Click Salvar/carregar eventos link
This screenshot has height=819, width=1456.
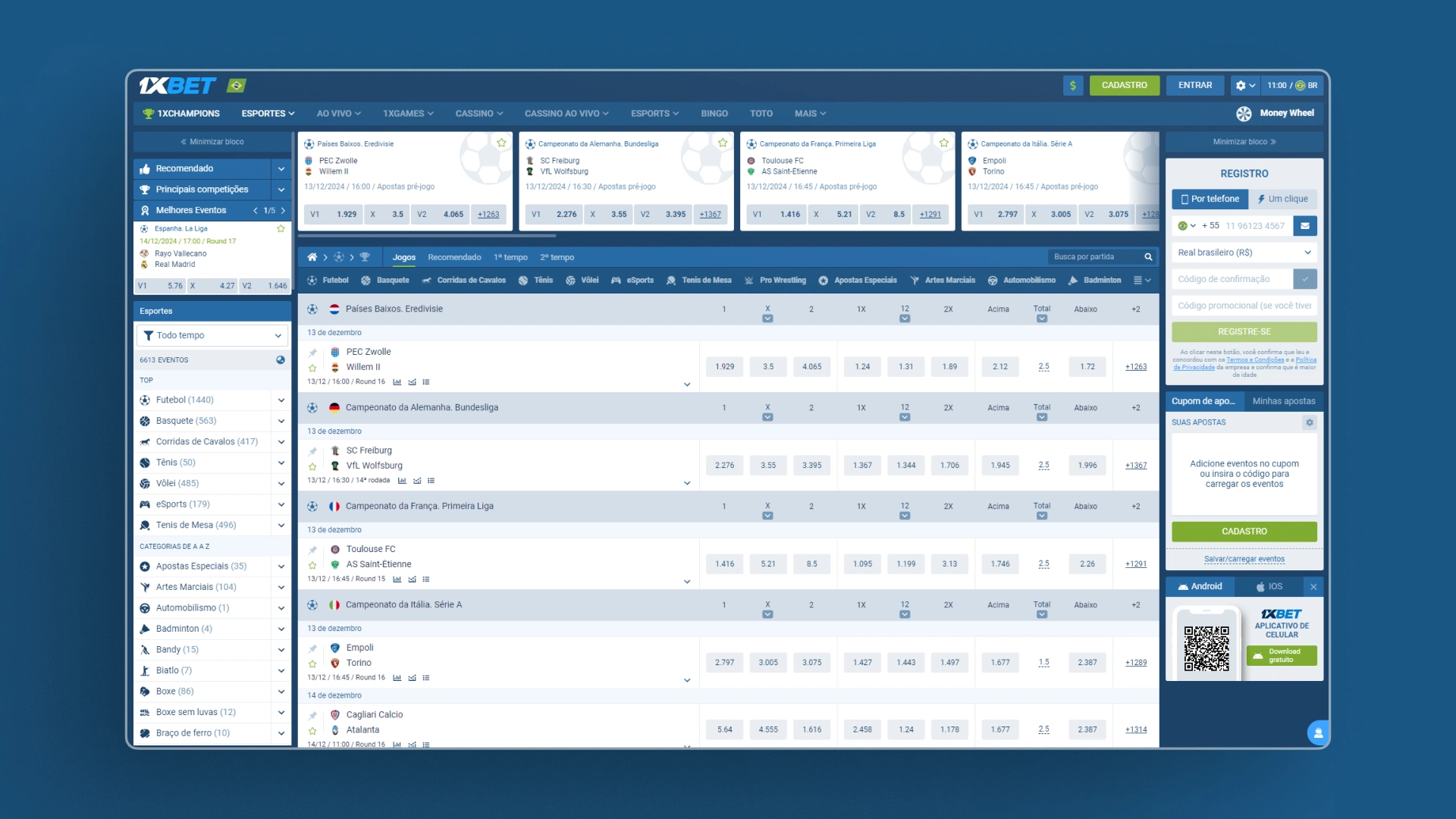[1244, 560]
